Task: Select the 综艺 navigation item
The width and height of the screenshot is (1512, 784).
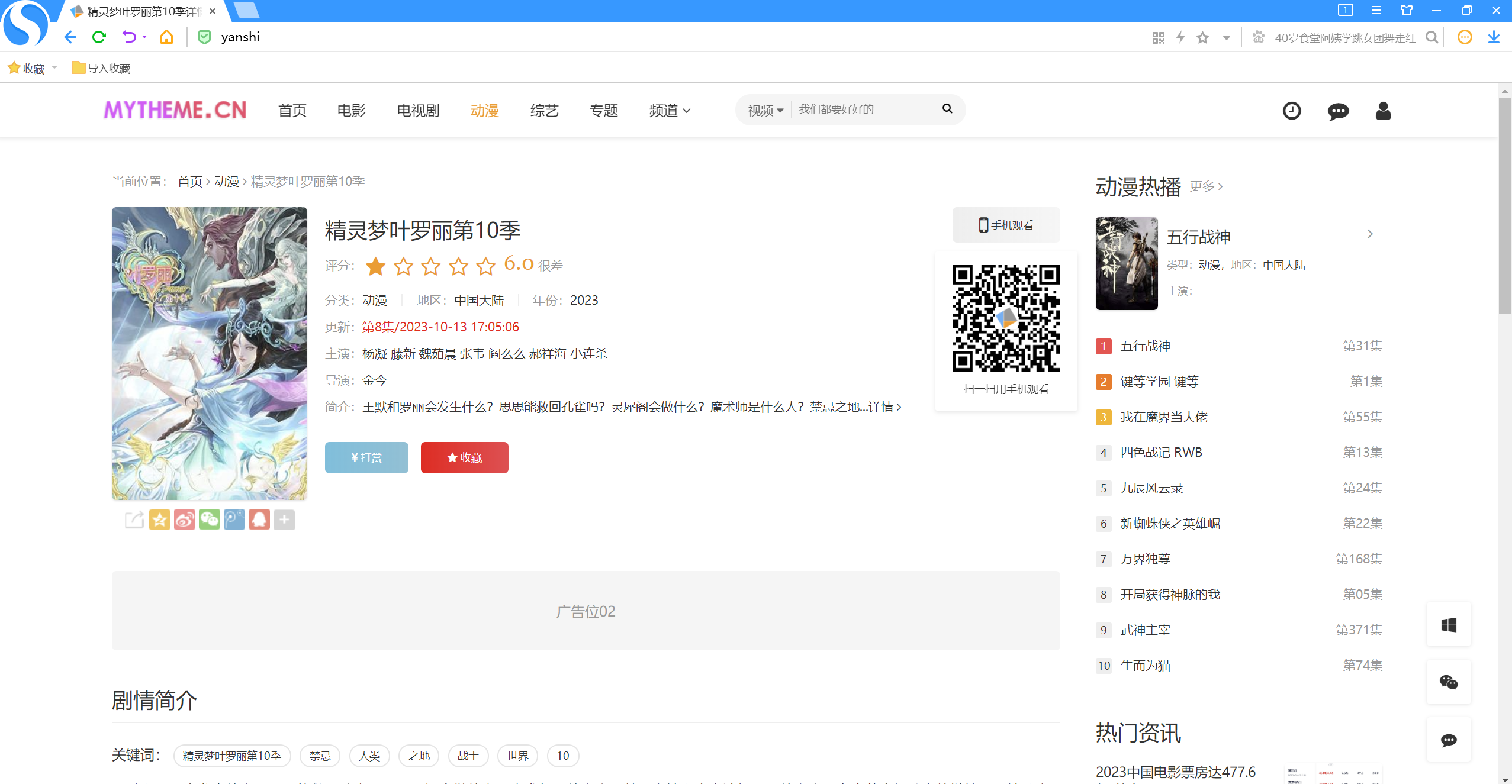Action: [544, 111]
